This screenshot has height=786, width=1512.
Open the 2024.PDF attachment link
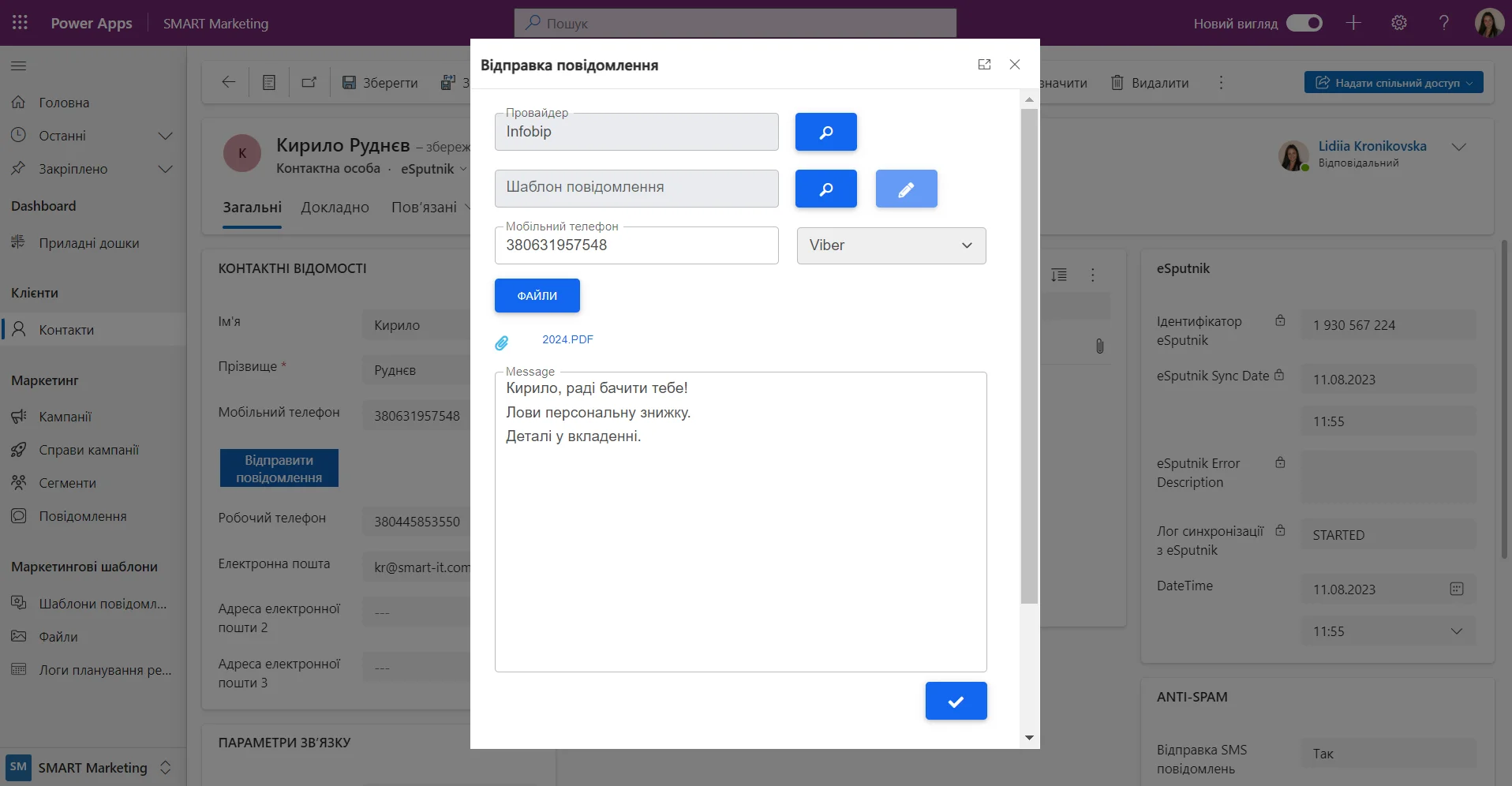(567, 339)
